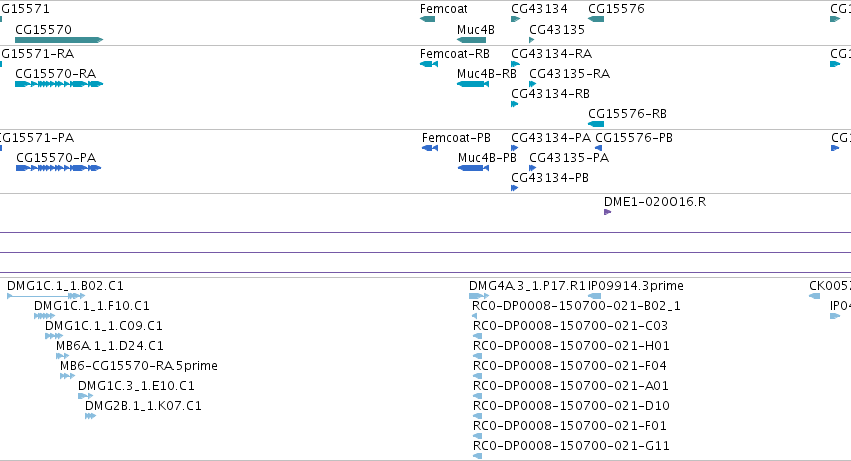Click the CG15570-RA transcript label text

tap(55, 74)
